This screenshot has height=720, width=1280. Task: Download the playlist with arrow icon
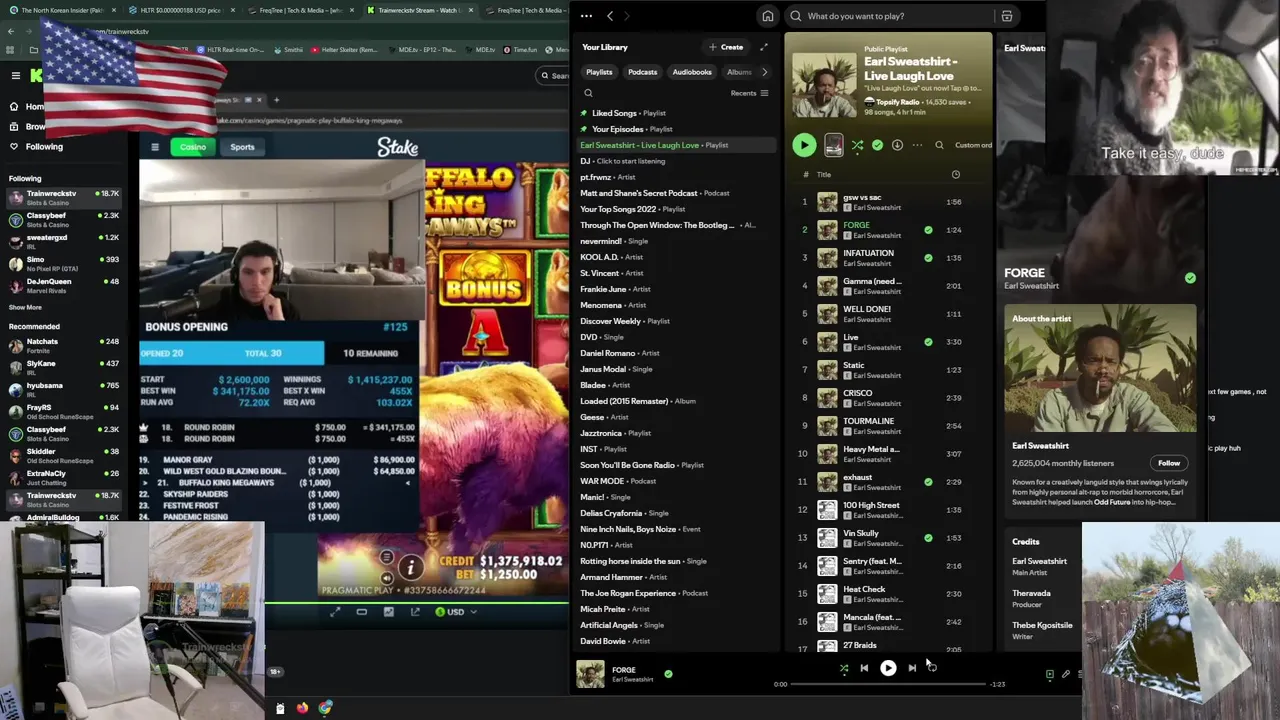(x=897, y=145)
